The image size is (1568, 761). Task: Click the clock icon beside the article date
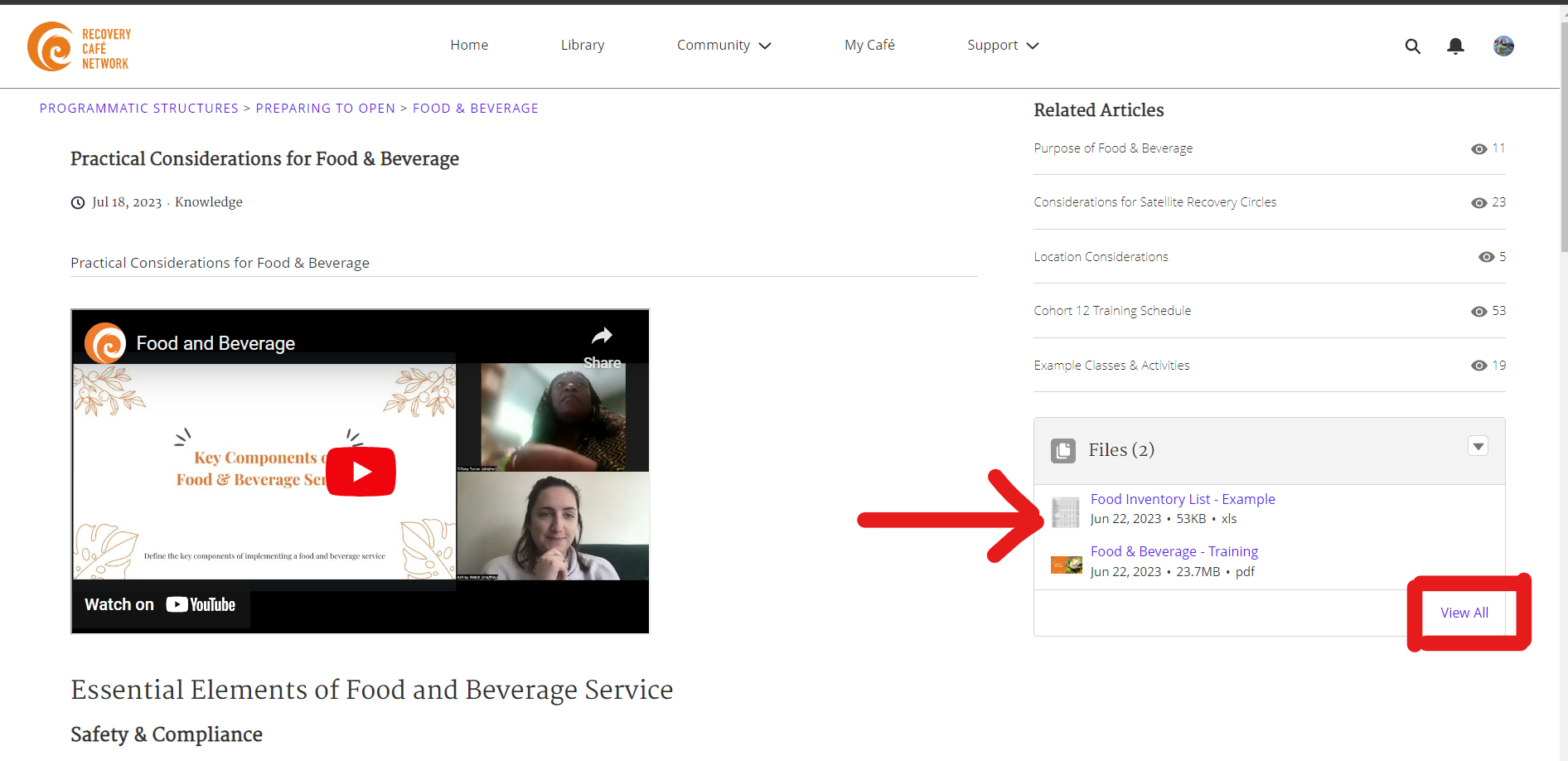pos(77,202)
